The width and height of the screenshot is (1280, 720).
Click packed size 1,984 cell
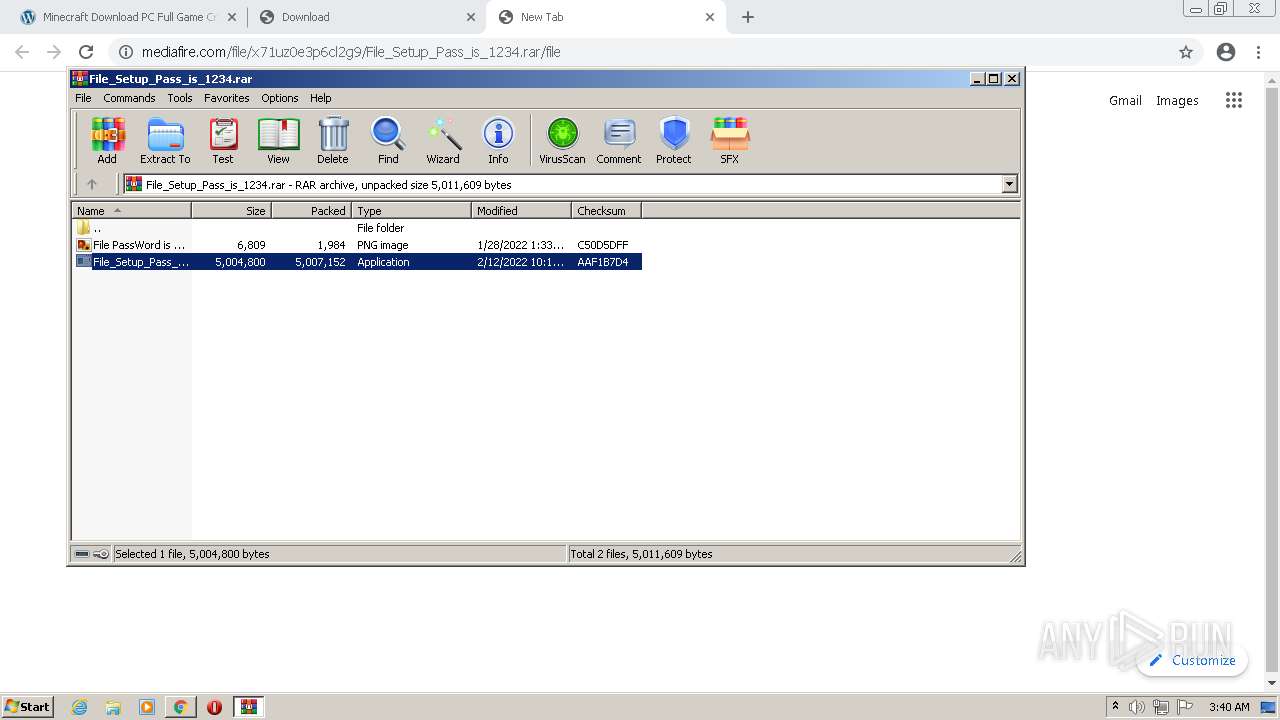point(331,245)
